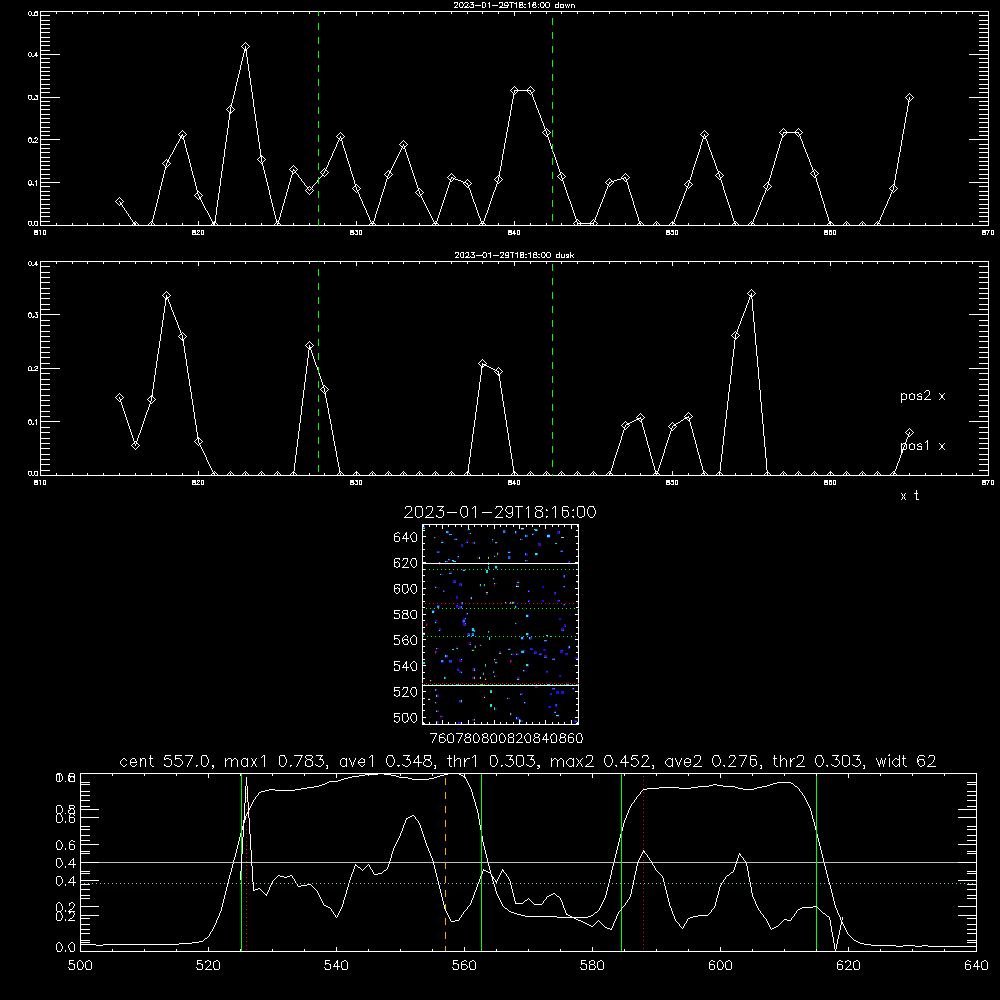The width and height of the screenshot is (1000, 1000).
Task: Click the right green dashed line in dusk plot
Action: [552, 367]
